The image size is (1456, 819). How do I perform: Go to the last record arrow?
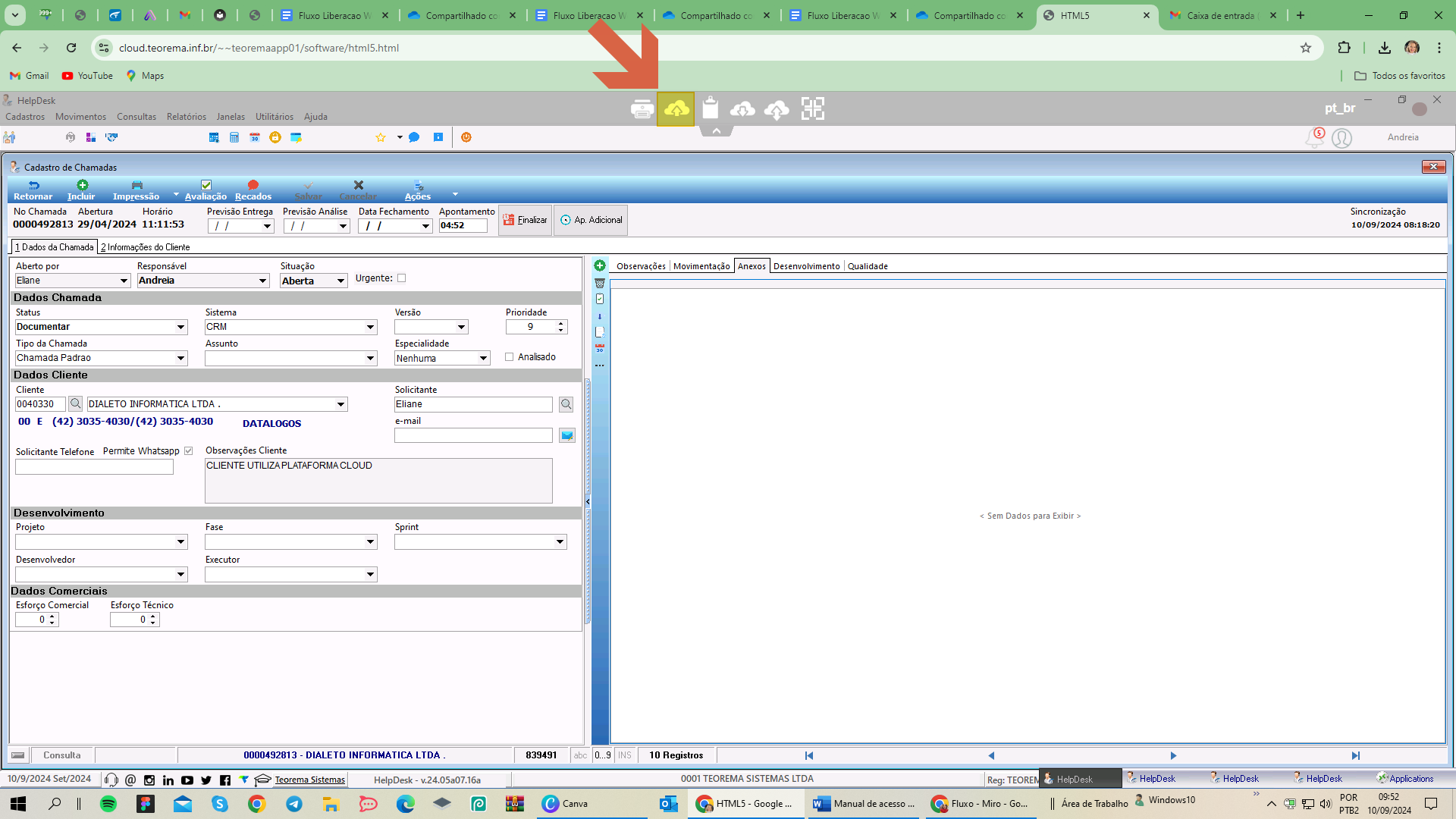tap(1356, 756)
